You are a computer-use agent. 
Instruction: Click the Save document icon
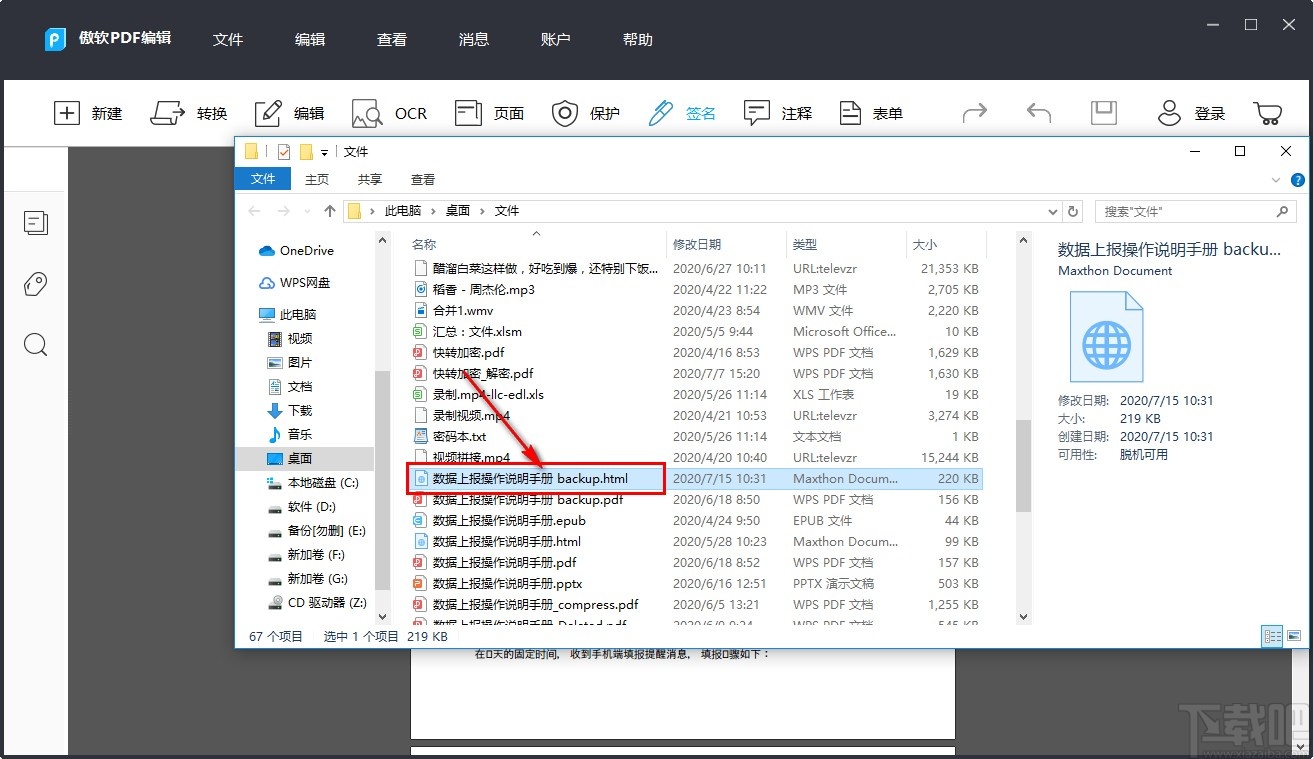(1103, 113)
